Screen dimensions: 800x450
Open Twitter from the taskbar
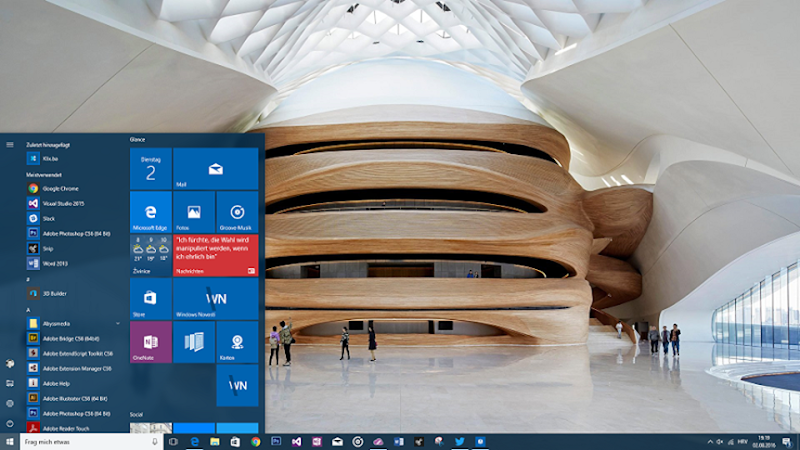[460, 442]
